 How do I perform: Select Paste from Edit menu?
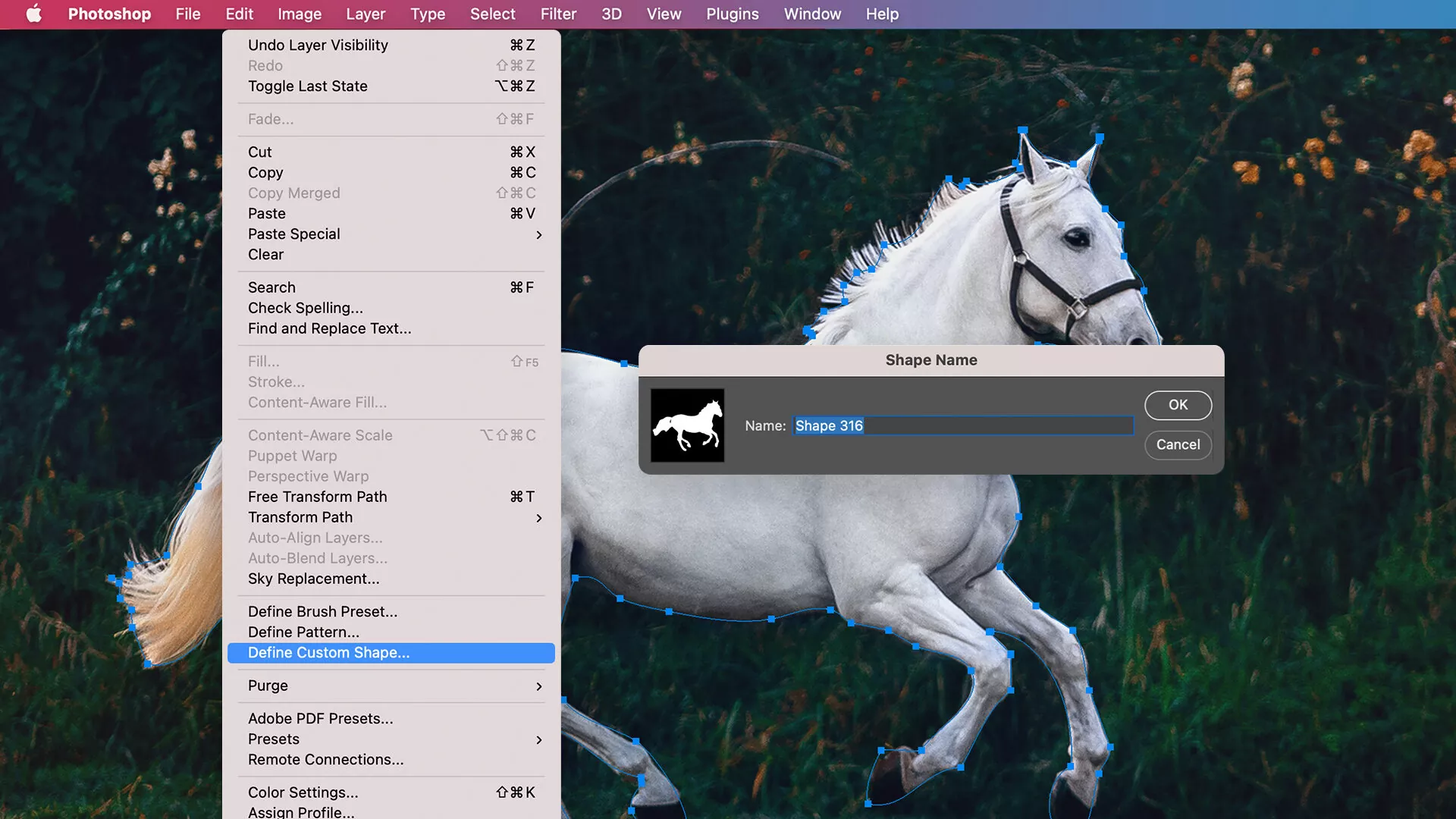click(x=391, y=214)
